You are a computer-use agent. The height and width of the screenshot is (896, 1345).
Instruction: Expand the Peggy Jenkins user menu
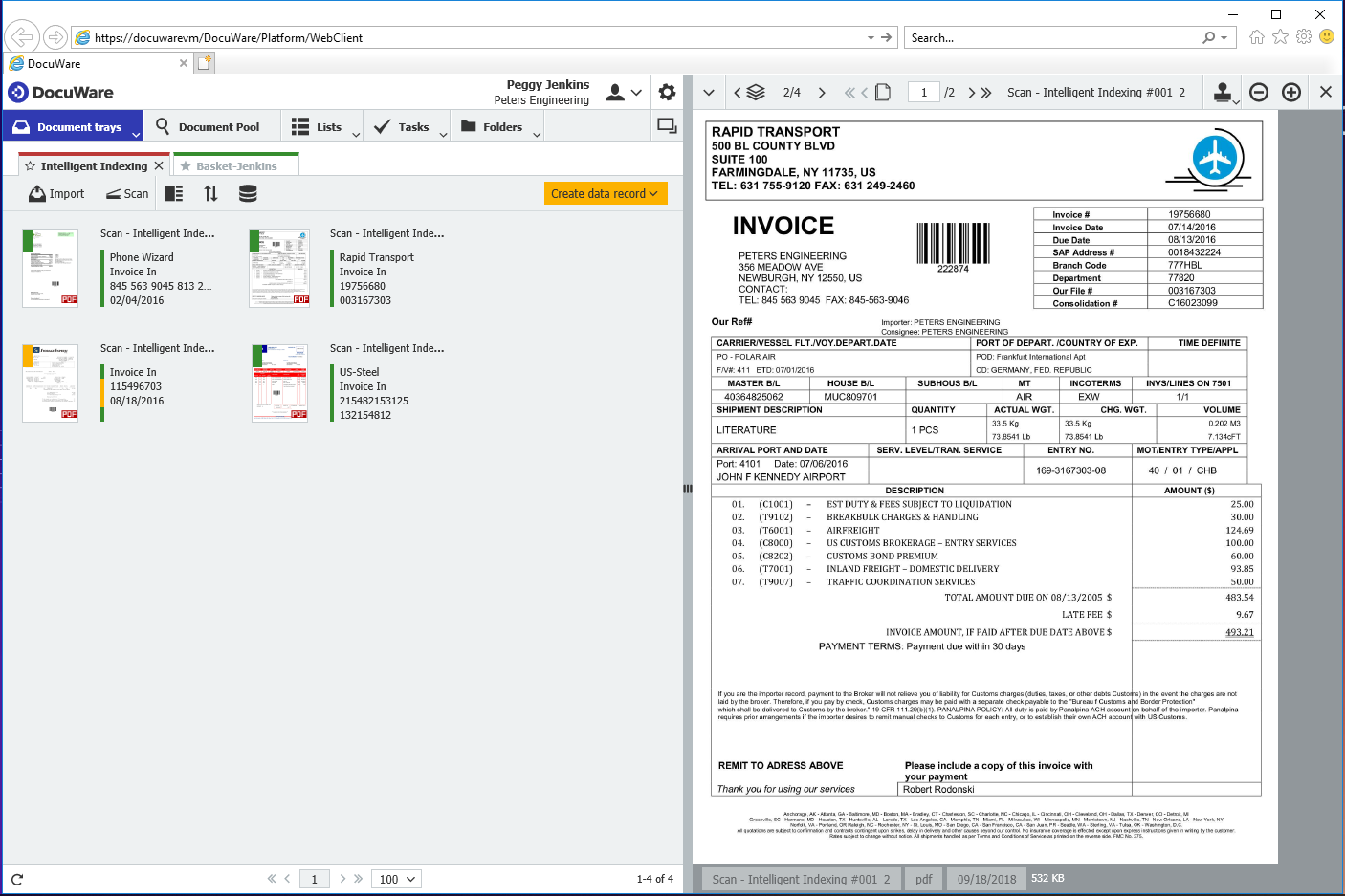(624, 93)
